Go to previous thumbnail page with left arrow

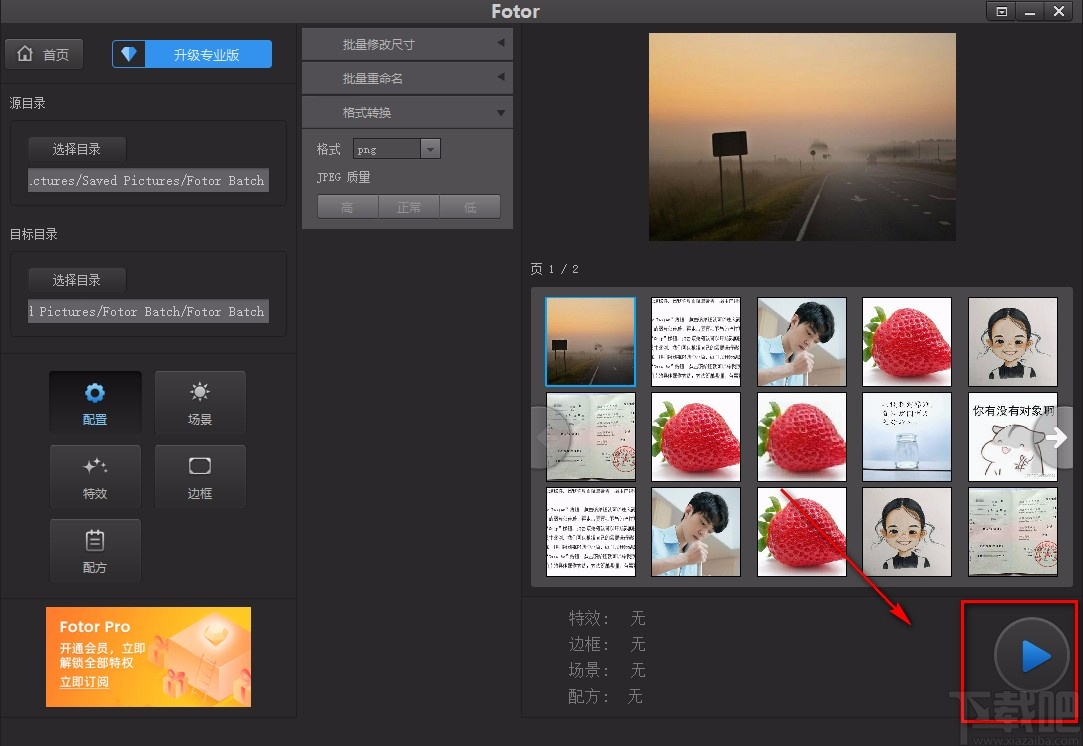point(545,437)
